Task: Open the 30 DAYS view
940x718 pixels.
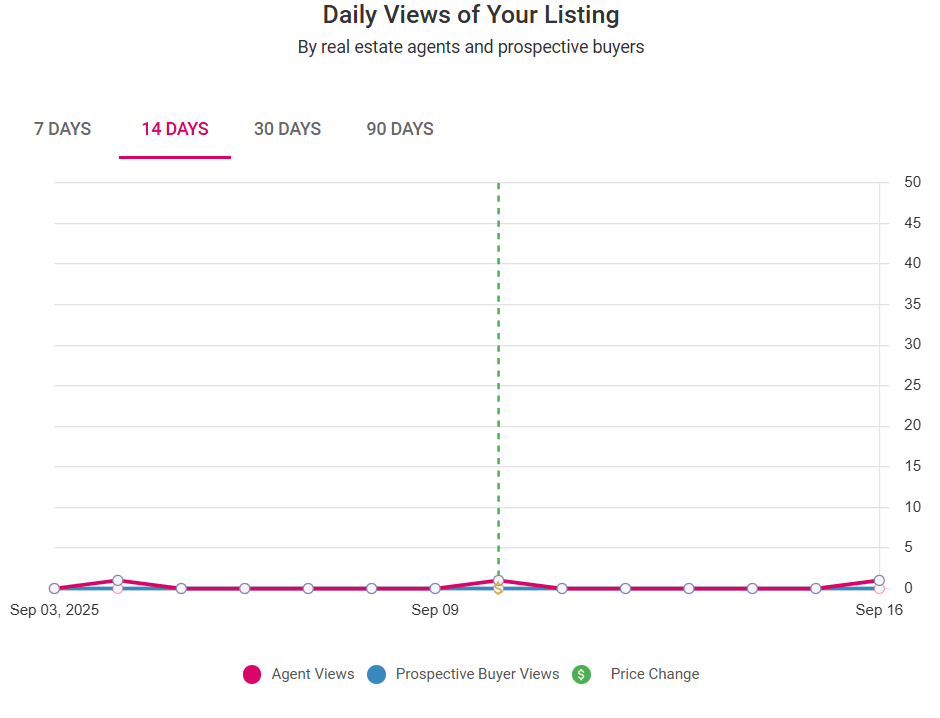Action: [287, 129]
